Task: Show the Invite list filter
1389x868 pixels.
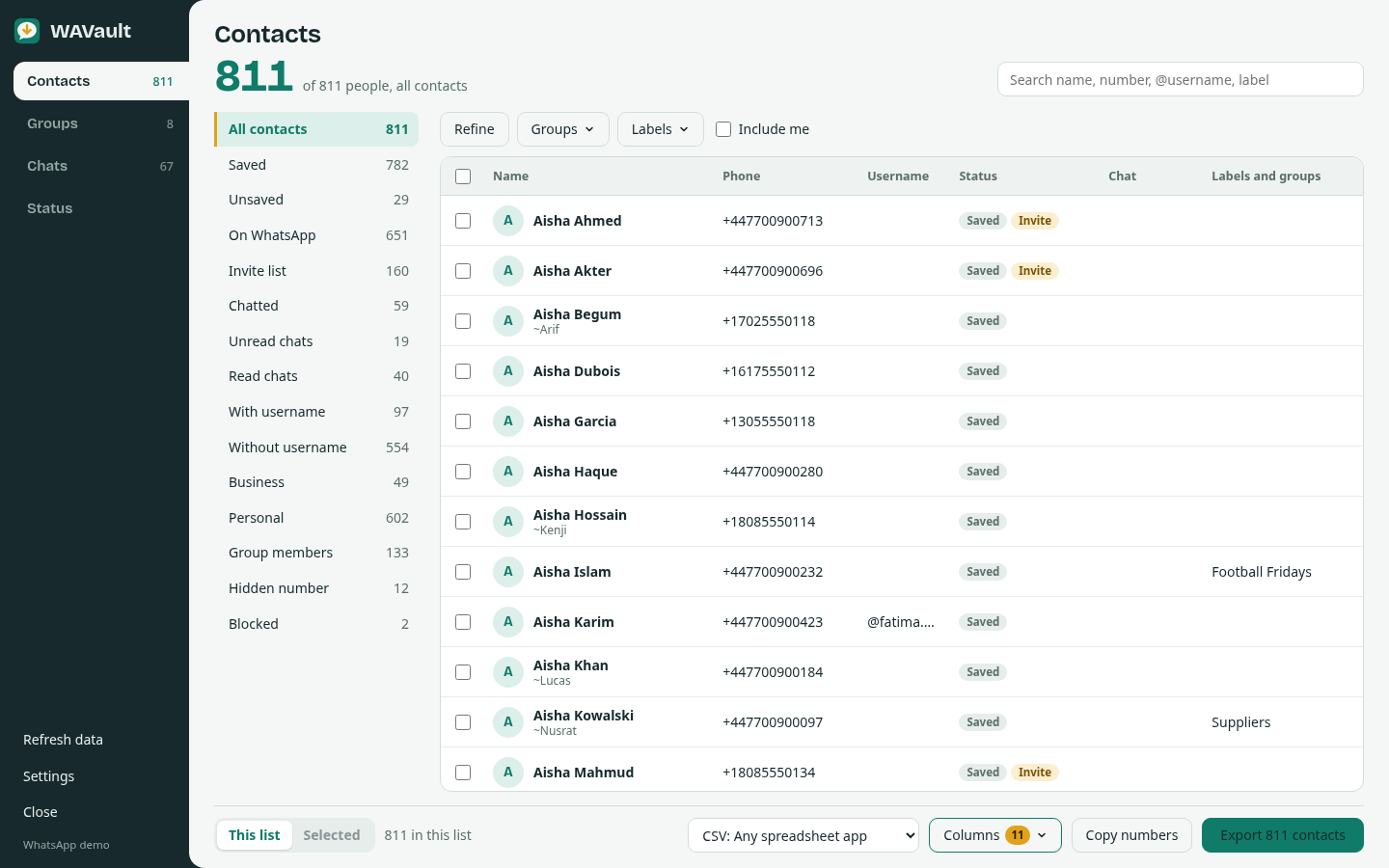Action: click(x=316, y=271)
